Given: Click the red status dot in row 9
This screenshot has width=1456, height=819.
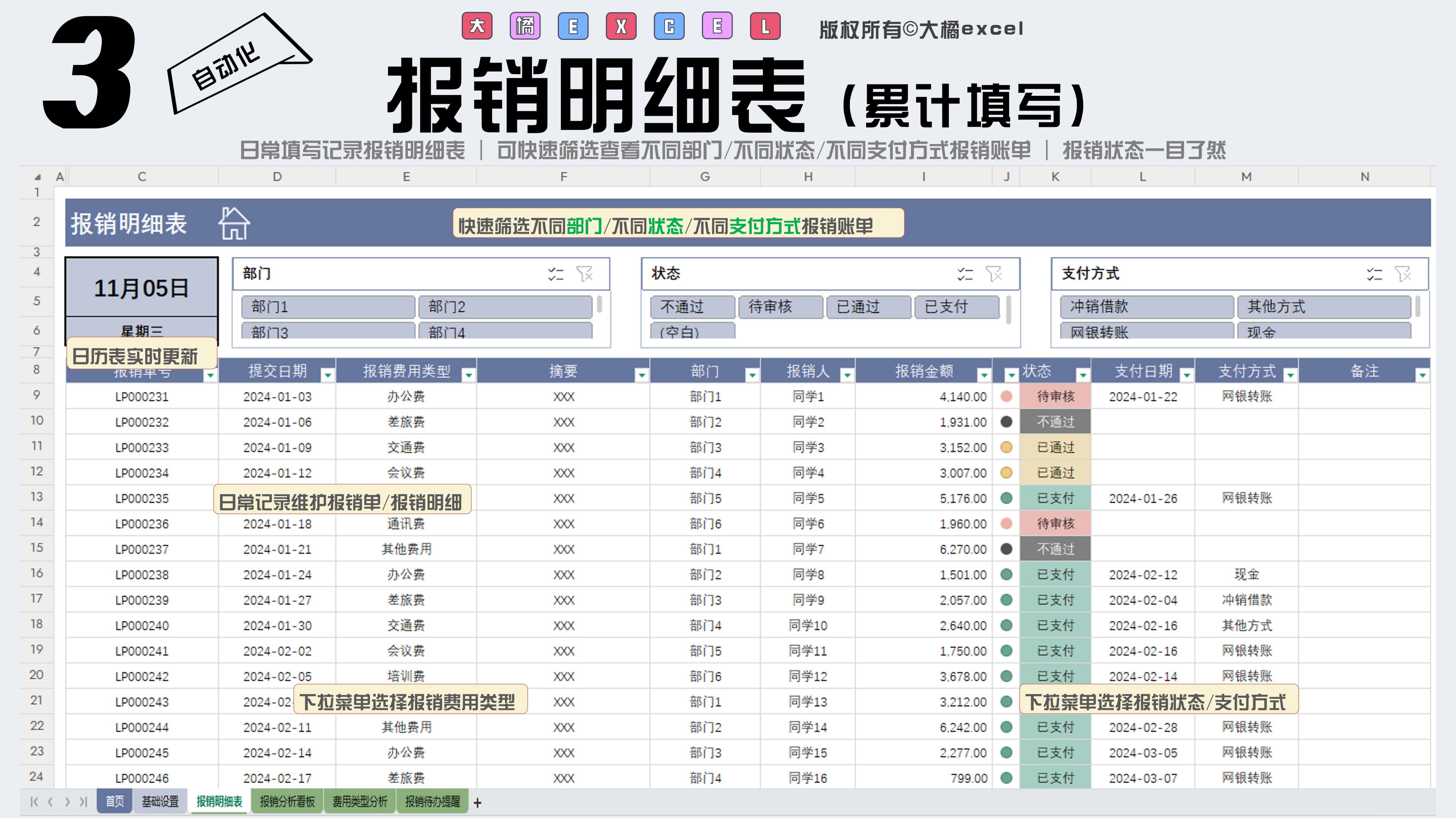Looking at the screenshot, I should pos(1006,397).
